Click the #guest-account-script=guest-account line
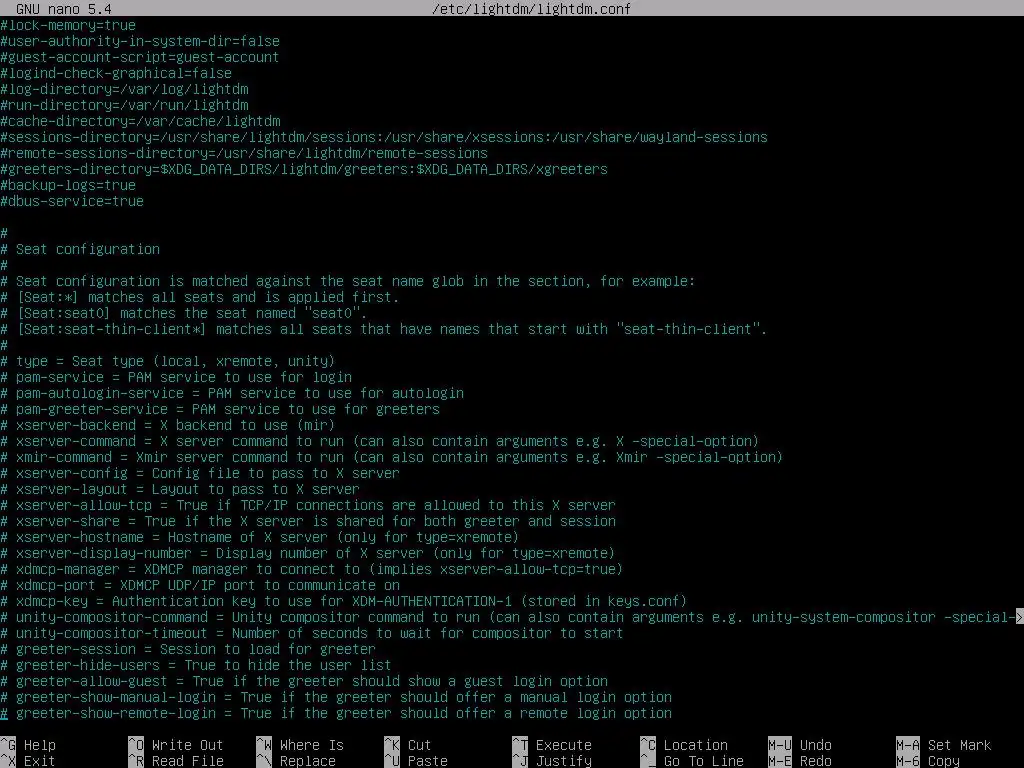Image resolution: width=1024 pixels, height=768 pixels. [x=140, y=57]
